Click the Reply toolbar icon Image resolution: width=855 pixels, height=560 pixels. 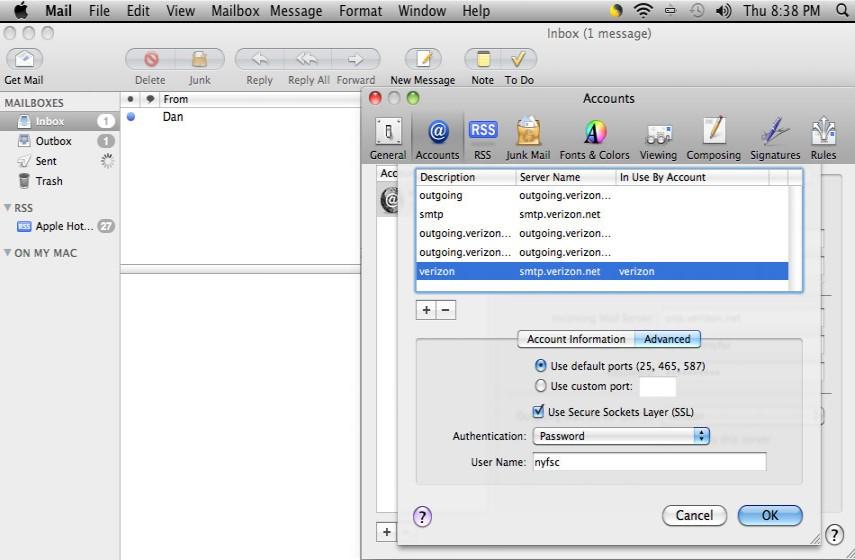click(x=260, y=59)
